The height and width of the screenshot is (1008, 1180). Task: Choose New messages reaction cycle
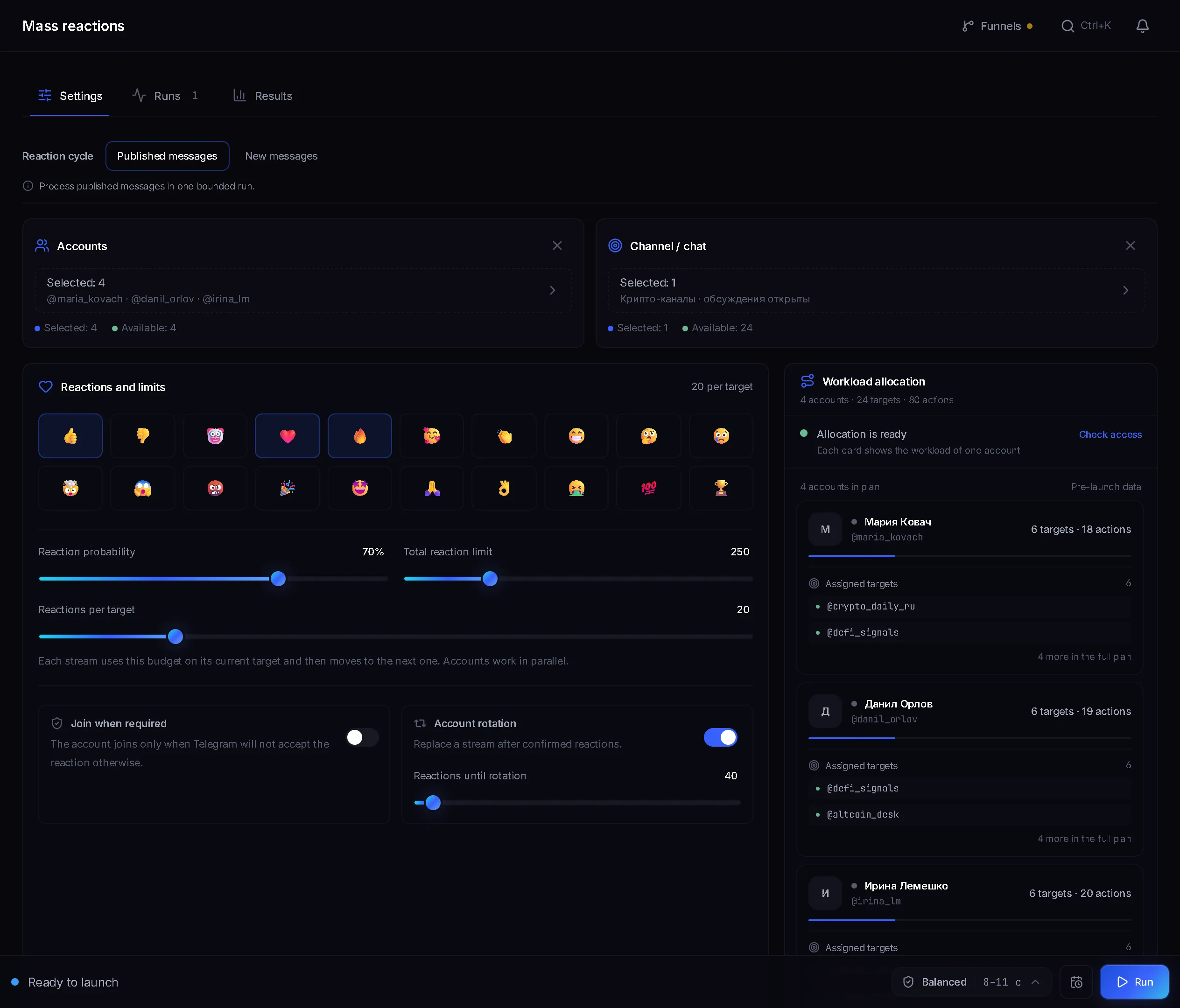(281, 156)
